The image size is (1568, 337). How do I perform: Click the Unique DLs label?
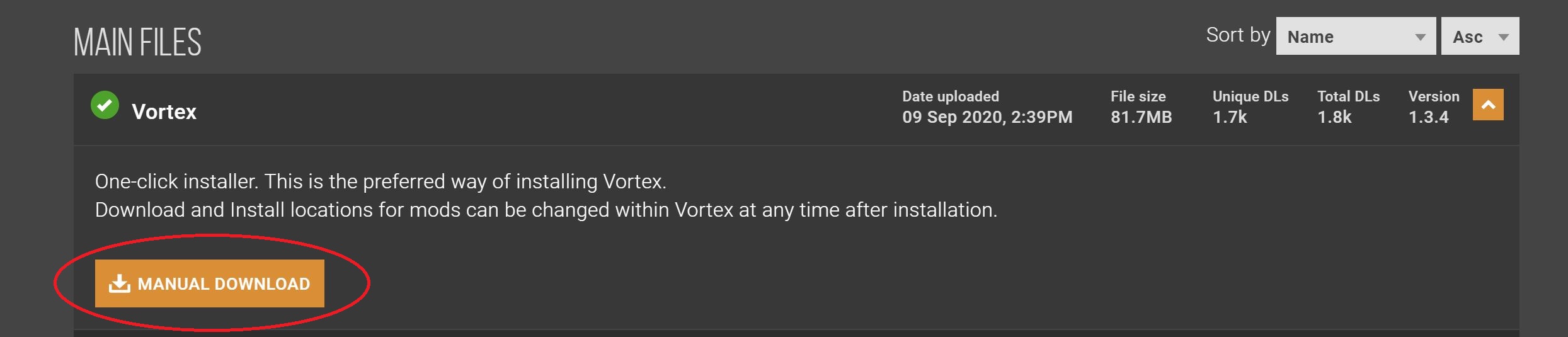point(1250,96)
